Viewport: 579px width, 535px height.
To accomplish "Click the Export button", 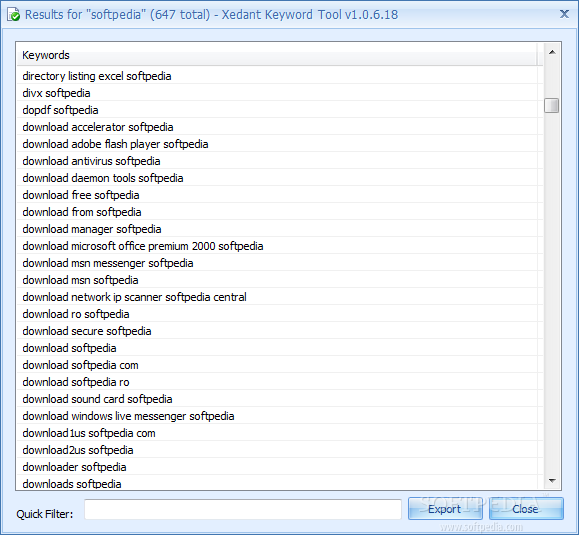I will click(445, 509).
